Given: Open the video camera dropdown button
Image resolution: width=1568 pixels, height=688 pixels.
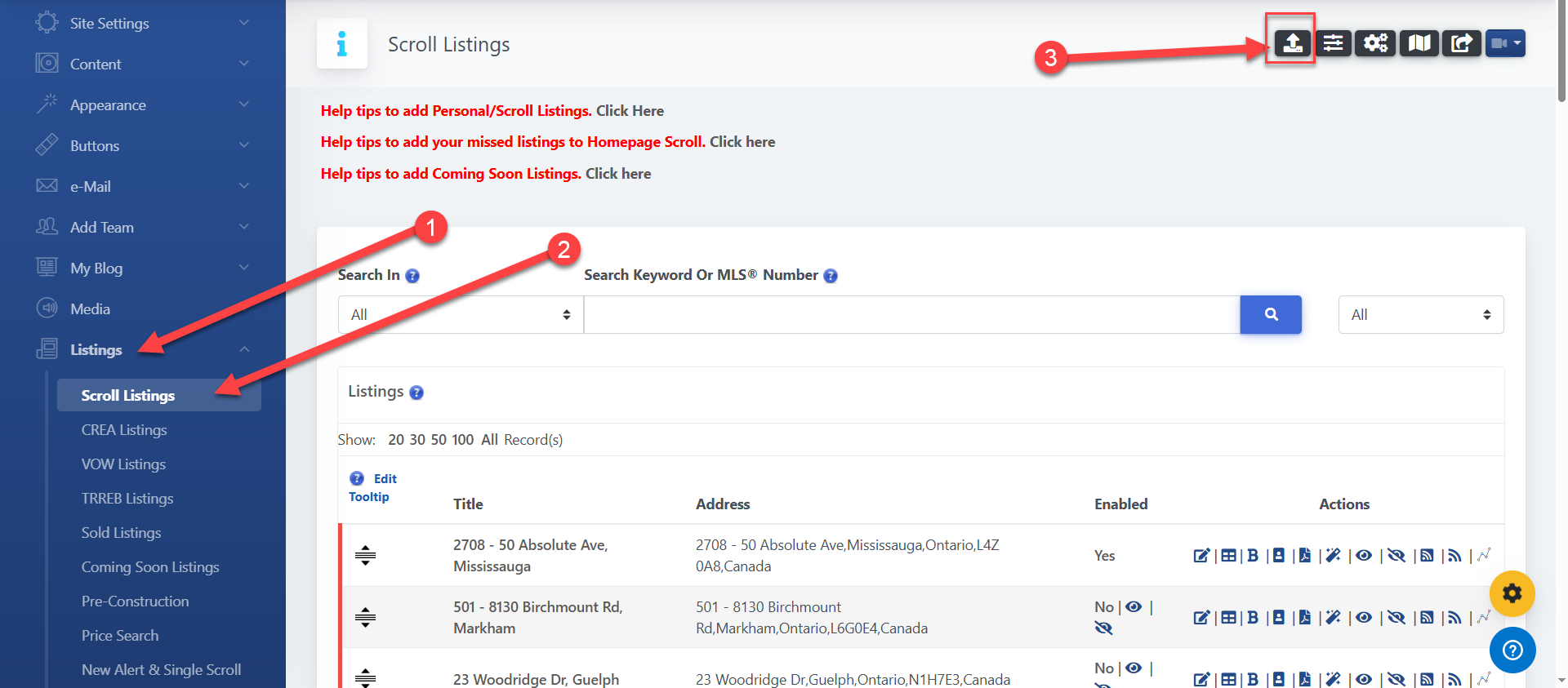Looking at the screenshot, I should click(1505, 42).
